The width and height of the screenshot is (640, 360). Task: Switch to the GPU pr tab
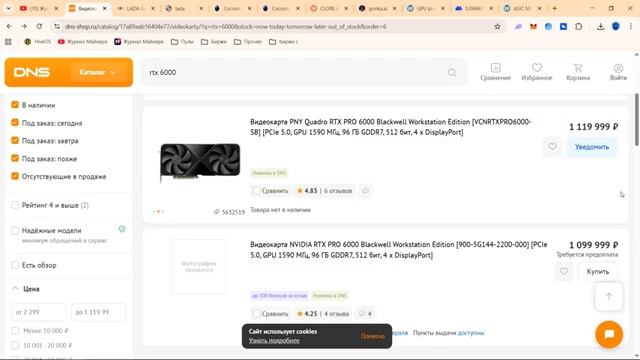[x=426, y=8]
